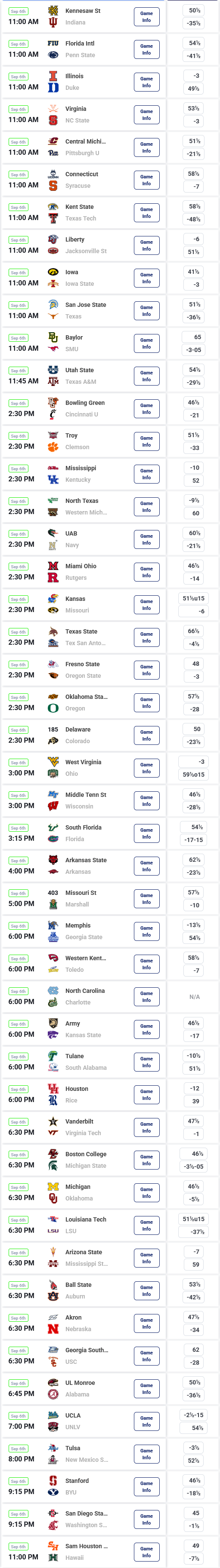Viewport: 220px width, 1568px height.
Task: Select Houston -12 odds box
Action: coord(194,1088)
